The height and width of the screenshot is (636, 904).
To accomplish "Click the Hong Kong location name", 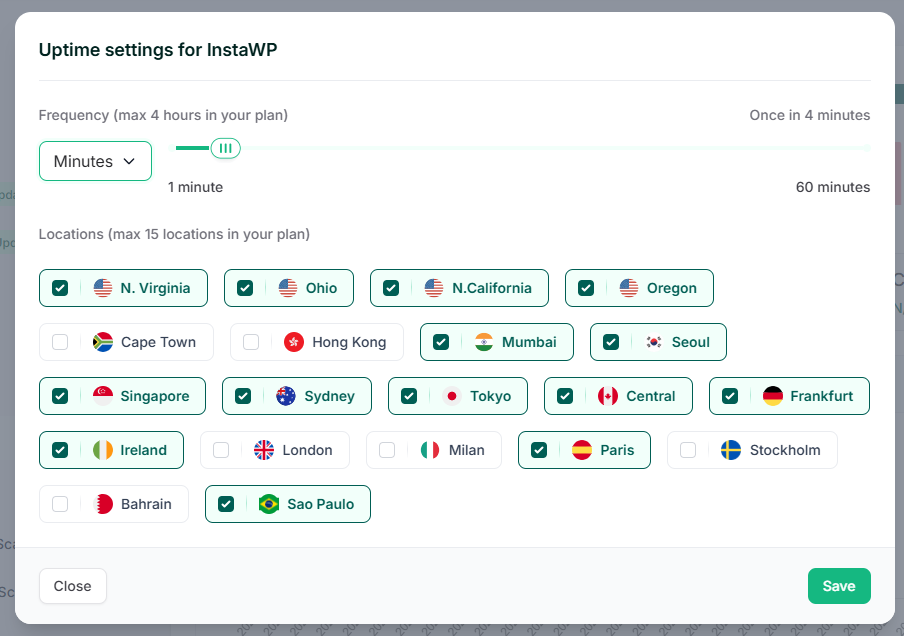I will (x=349, y=342).
